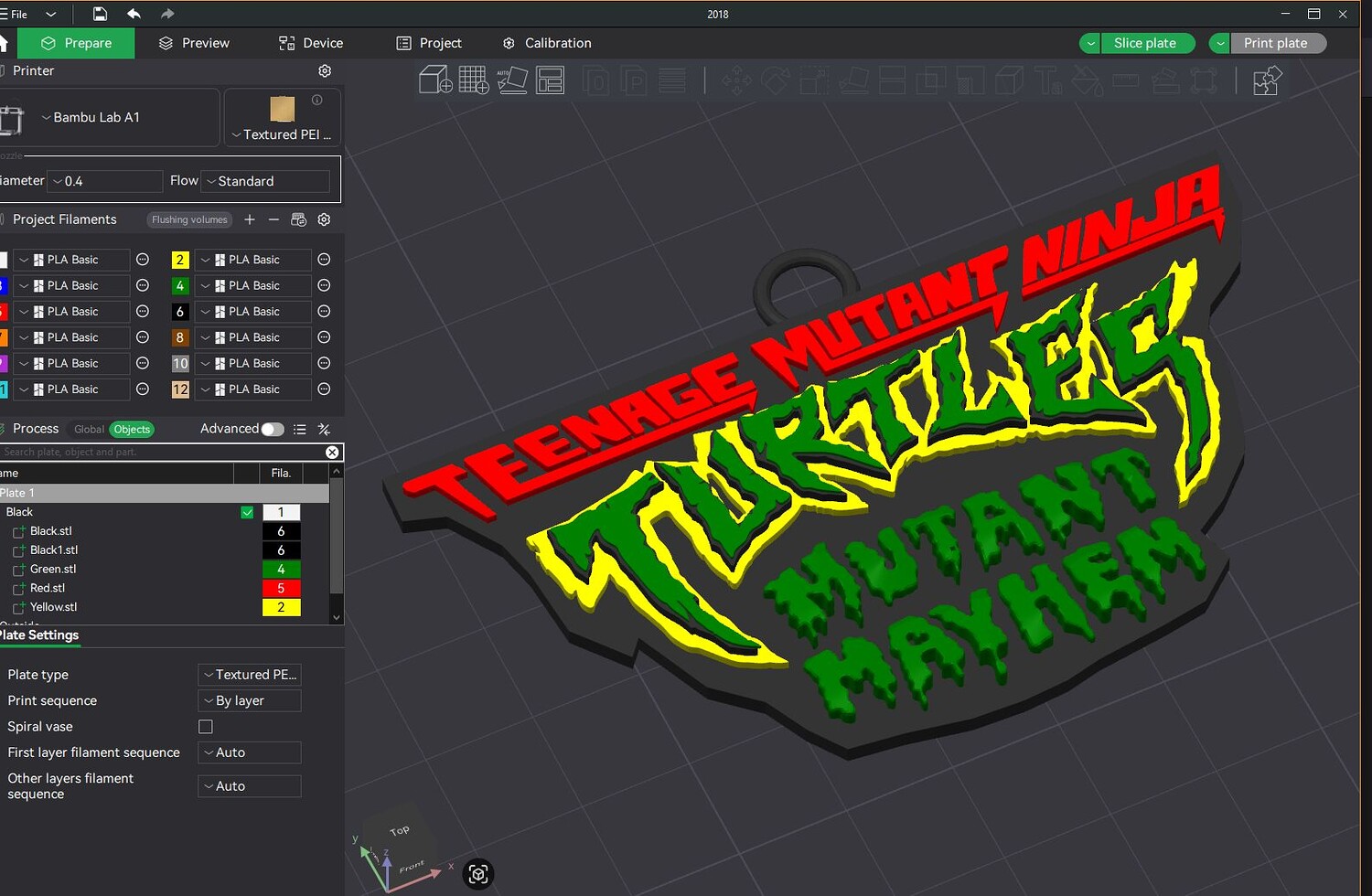This screenshot has height=896, width=1372.
Task: Enable the Spiral vase checkbox
Action: [x=206, y=727]
